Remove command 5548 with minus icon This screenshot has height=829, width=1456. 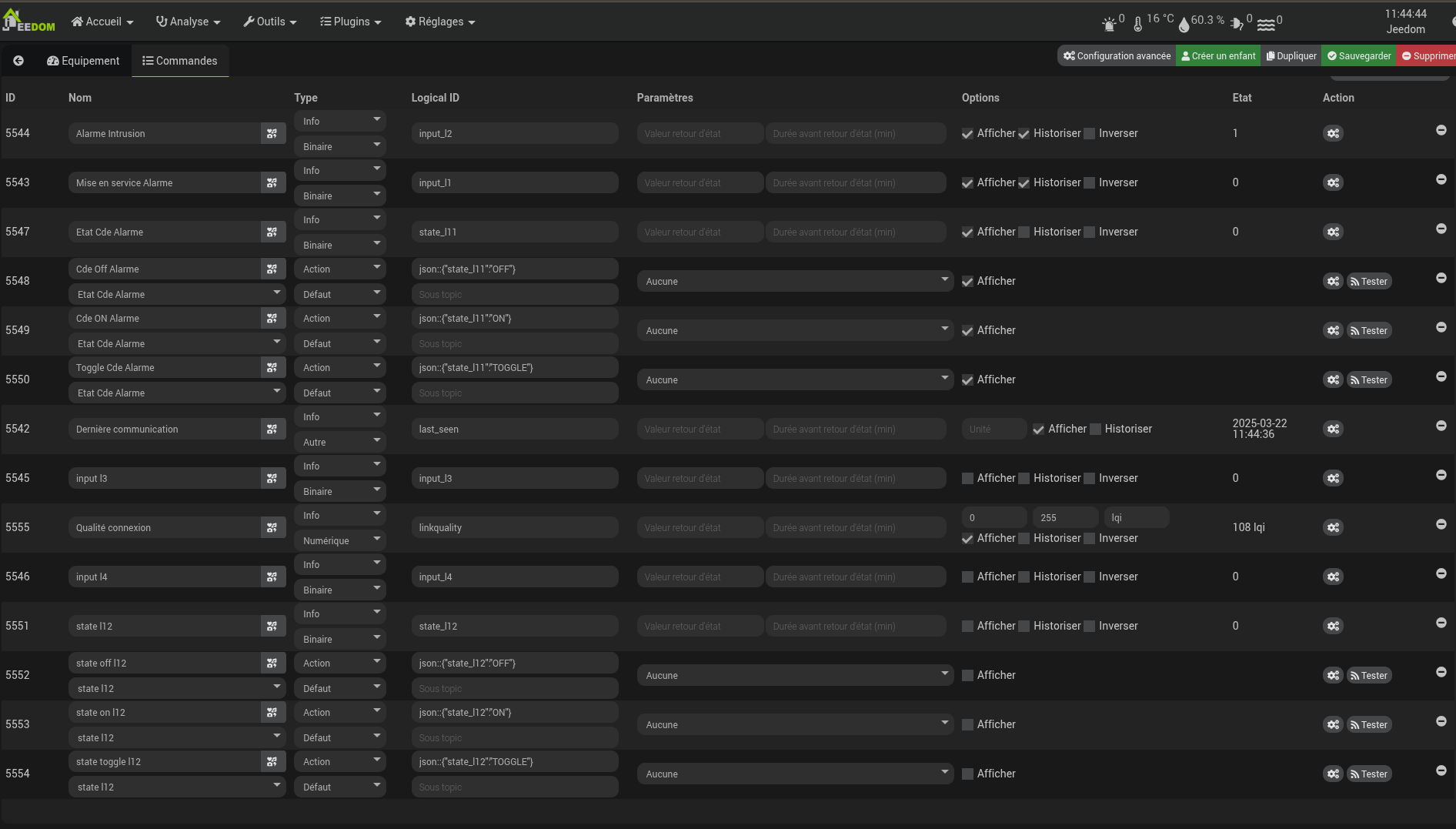point(1441,278)
